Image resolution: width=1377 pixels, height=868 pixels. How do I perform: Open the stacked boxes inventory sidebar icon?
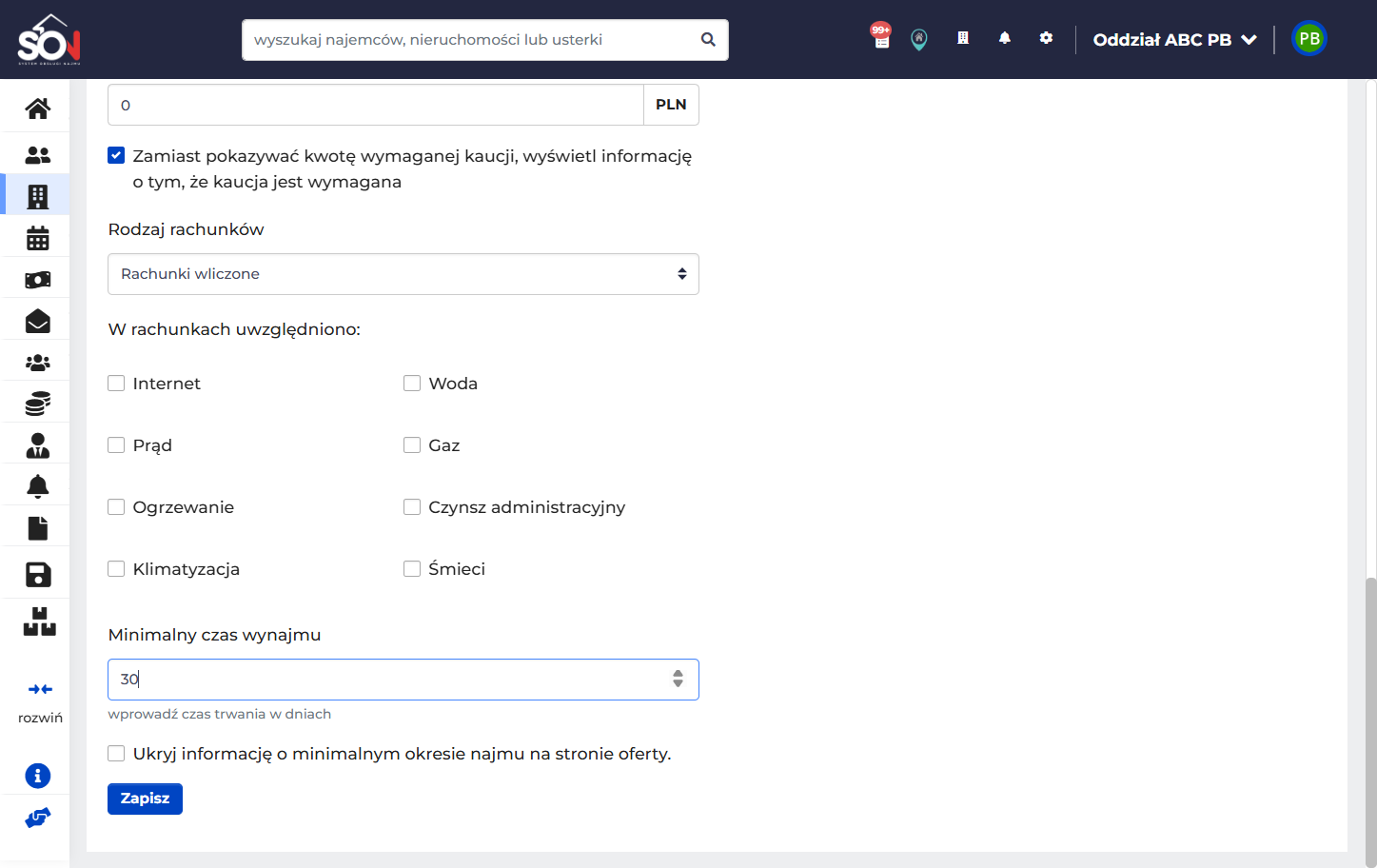tap(40, 621)
